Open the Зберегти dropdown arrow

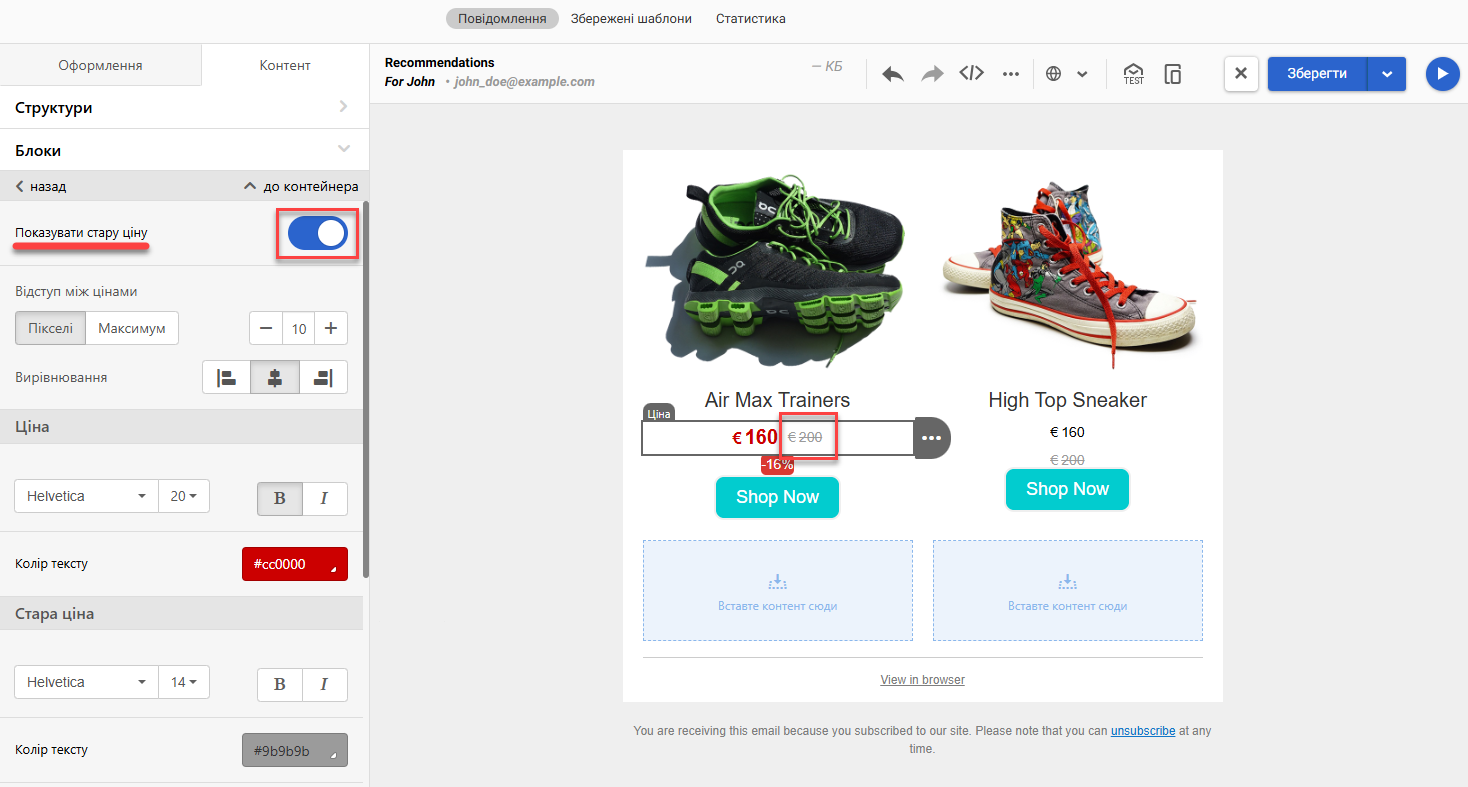tap(1386, 74)
